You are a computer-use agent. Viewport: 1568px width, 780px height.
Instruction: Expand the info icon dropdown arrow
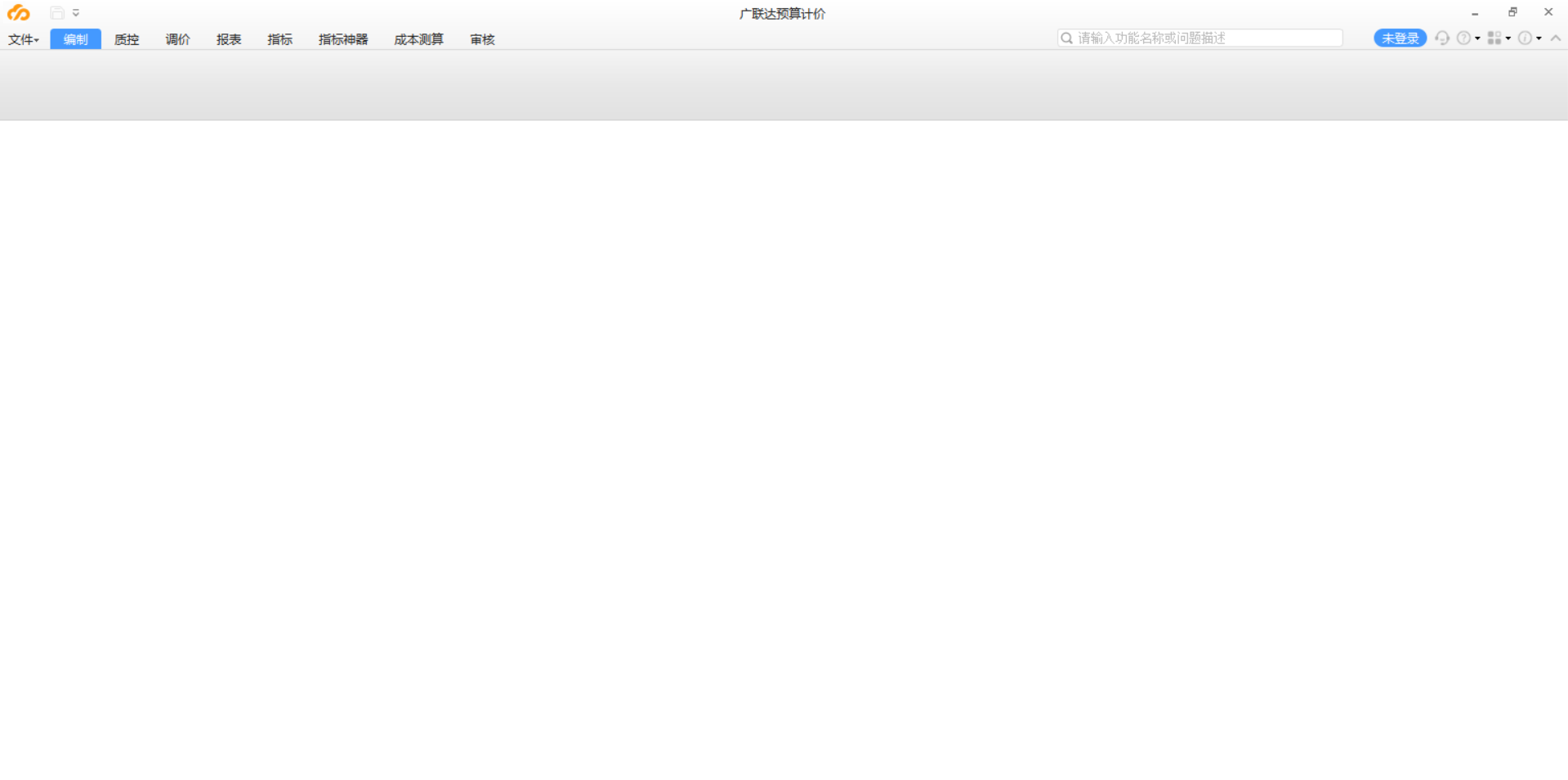click(x=1539, y=38)
